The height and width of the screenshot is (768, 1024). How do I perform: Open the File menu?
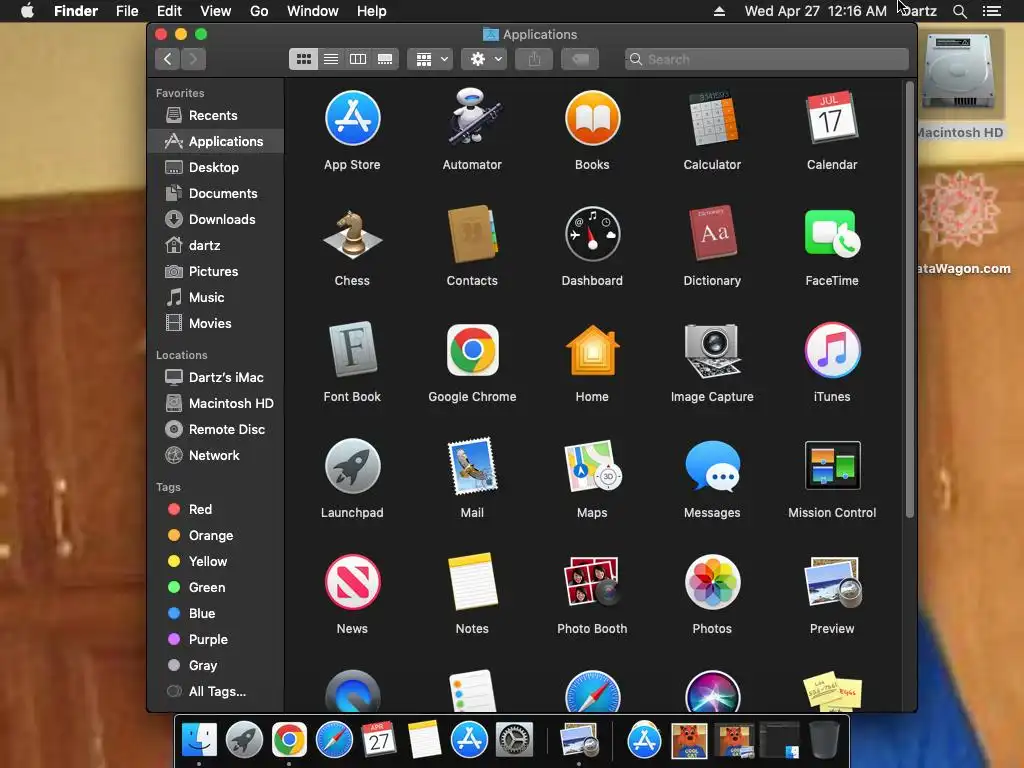pyautogui.click(x=127, y=11)
